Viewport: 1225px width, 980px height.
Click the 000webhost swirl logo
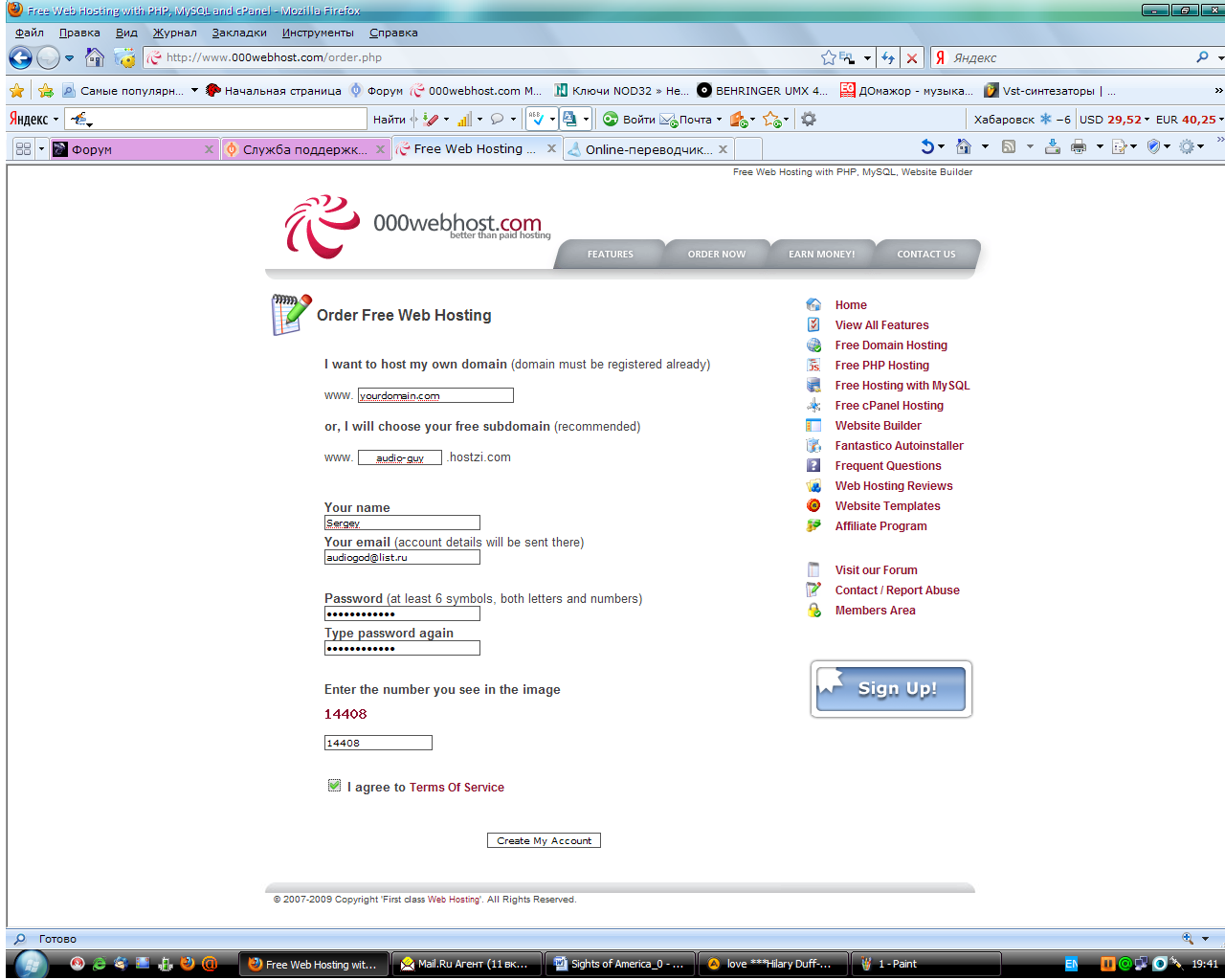[x=322, y=227]
